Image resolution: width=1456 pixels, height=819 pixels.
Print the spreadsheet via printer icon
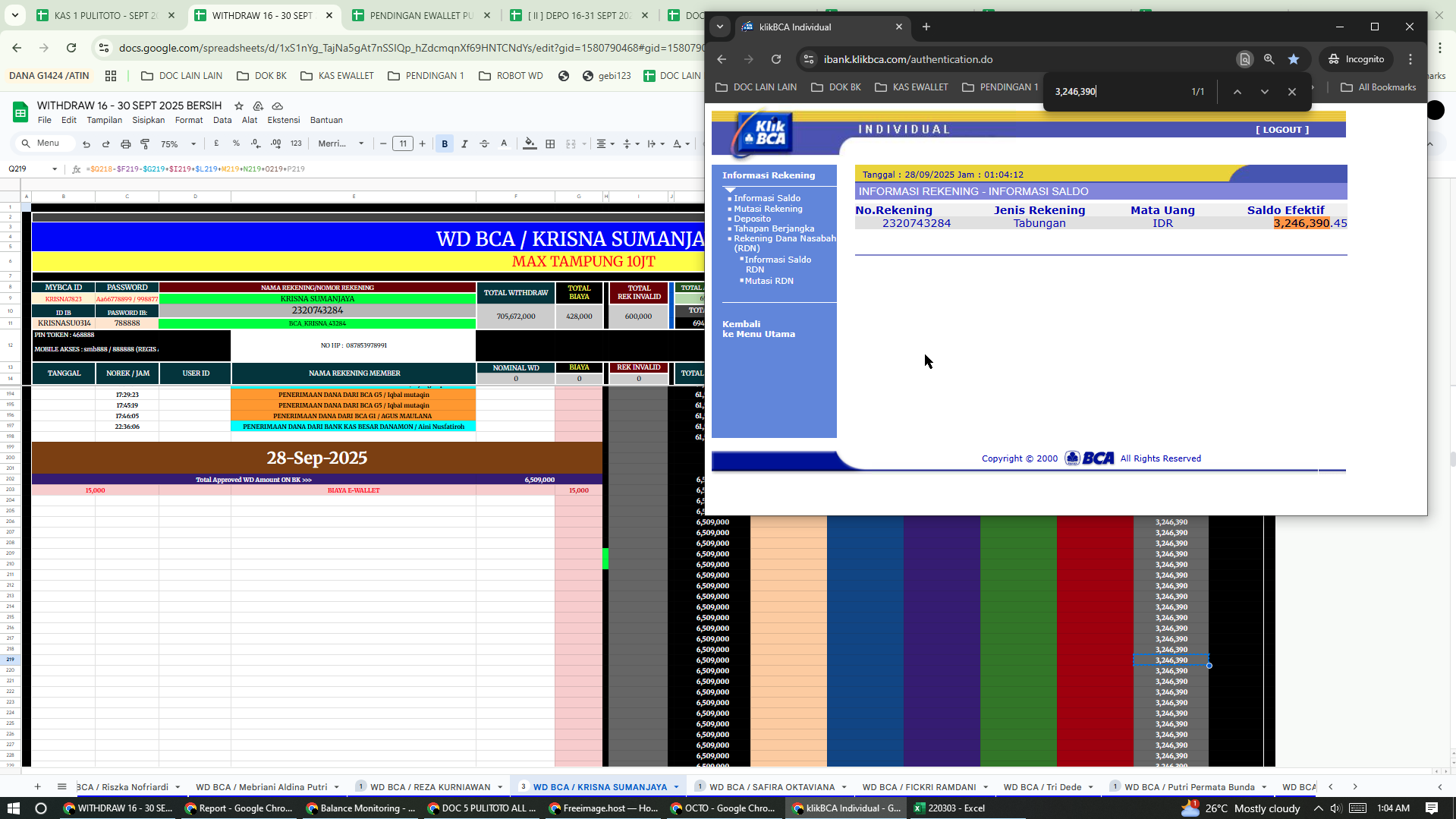[126, 143]
